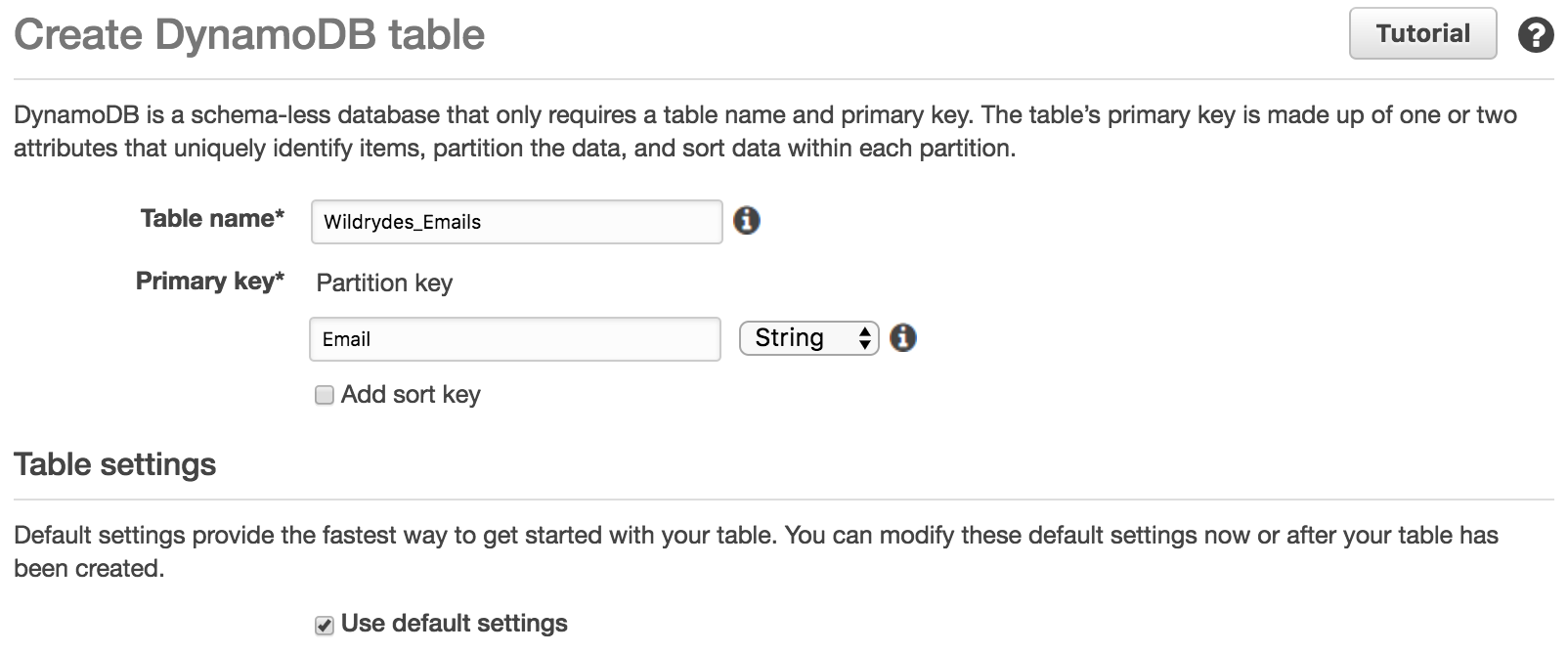Click the Create DynamoDB table heading
The height and width of the screenshot is (653, 1568).
(x=249, y=34)
